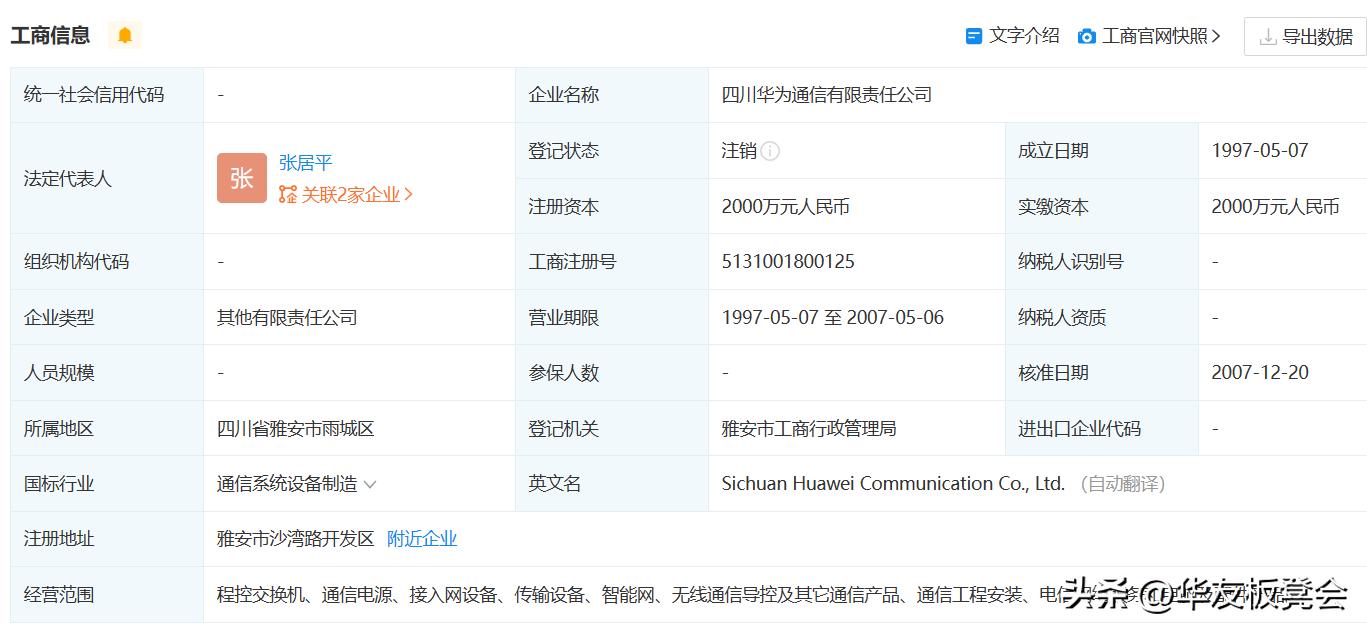Click registration number 5131001800125 cell
The image size is (1367, 630).
788,261
